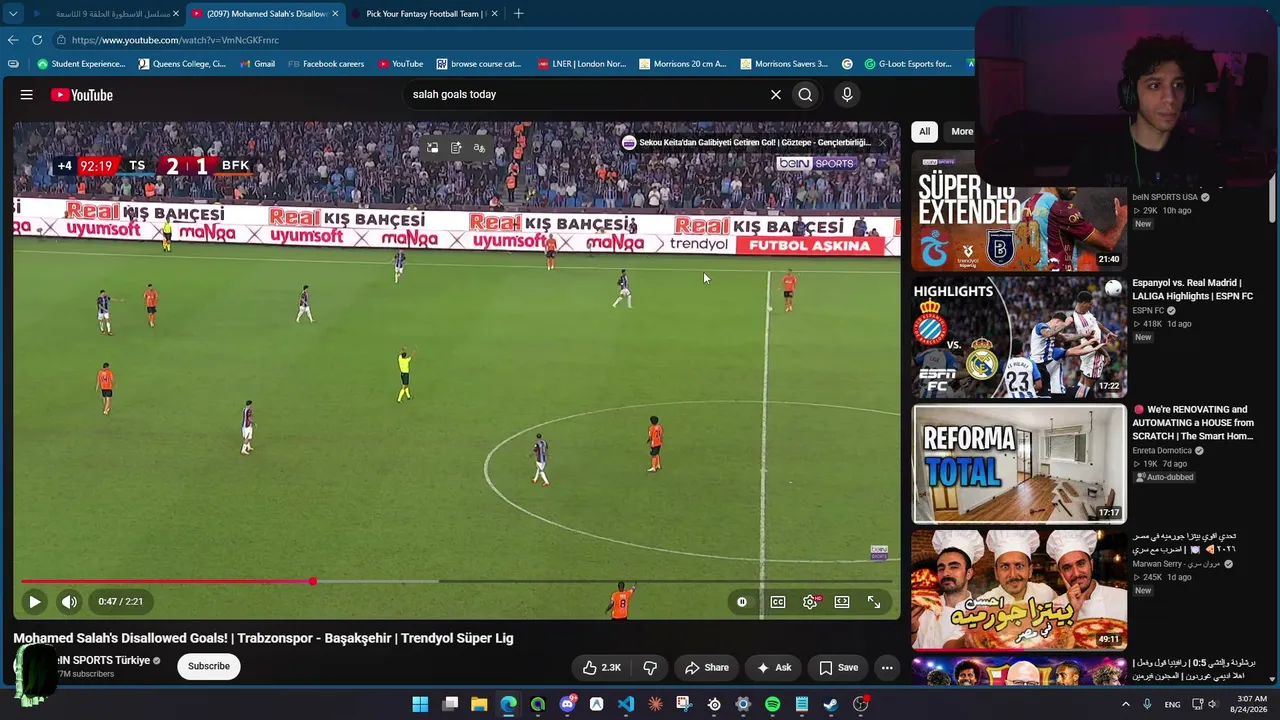
Task: Open the beIN SPORTS Türkiye channel name
Action: tap(101, 660)
